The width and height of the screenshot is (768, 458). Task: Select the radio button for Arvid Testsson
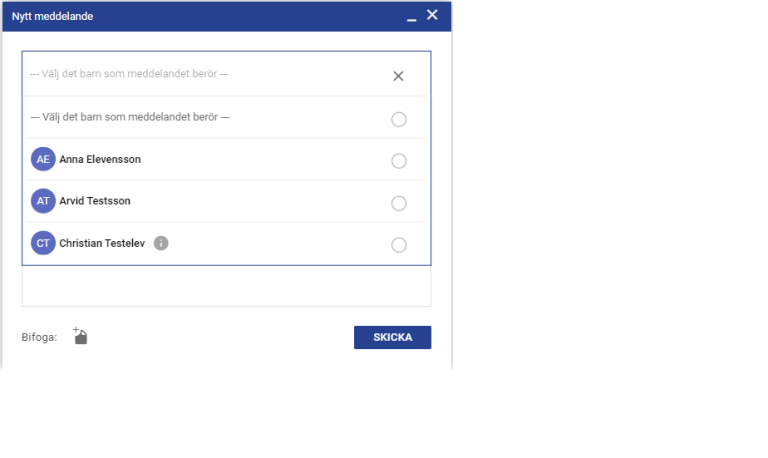tap(399, 203)
